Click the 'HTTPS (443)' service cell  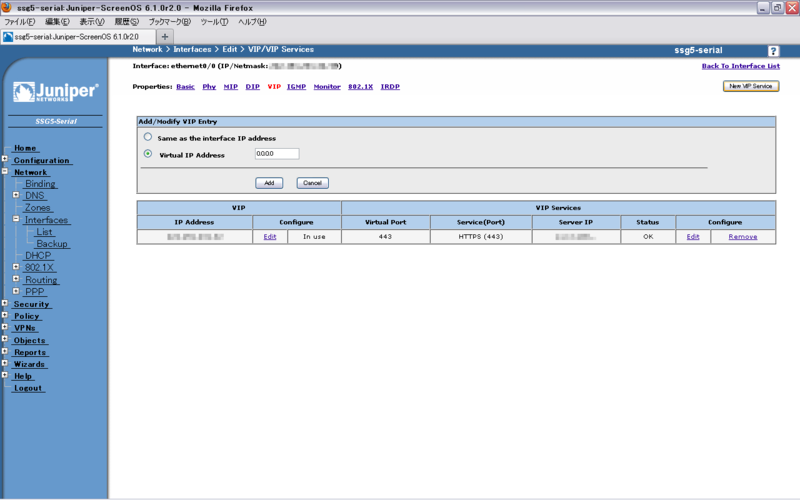481,237
